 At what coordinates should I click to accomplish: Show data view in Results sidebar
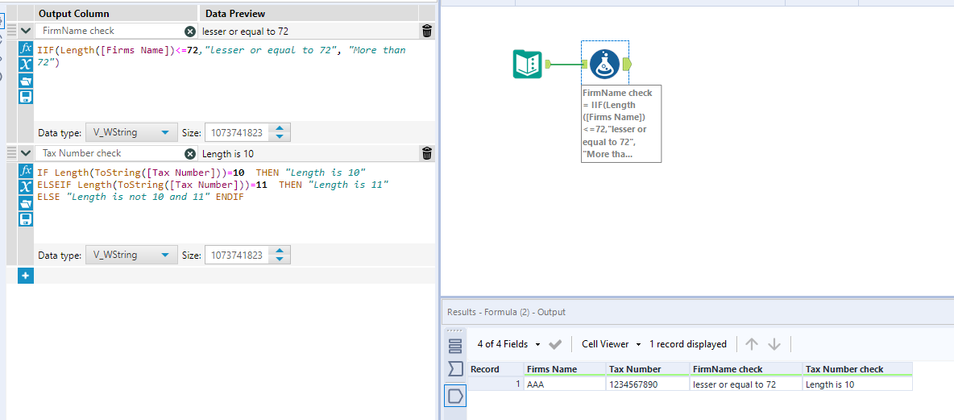pyautogui.click(x=455, y=396)
